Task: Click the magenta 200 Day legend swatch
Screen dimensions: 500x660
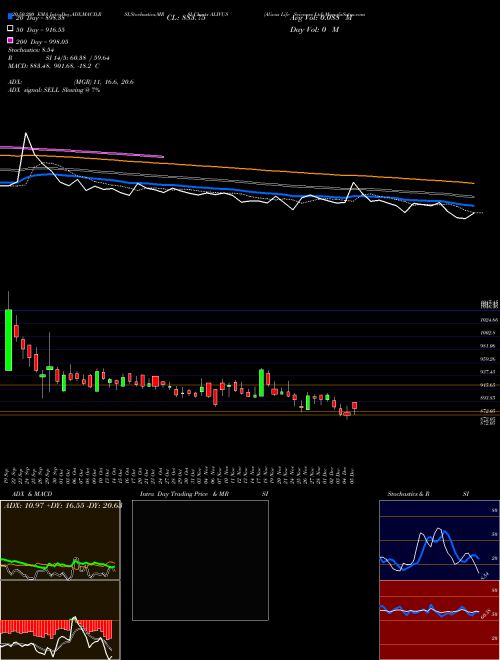Action: pyautogui.click(x=11, y=40)
